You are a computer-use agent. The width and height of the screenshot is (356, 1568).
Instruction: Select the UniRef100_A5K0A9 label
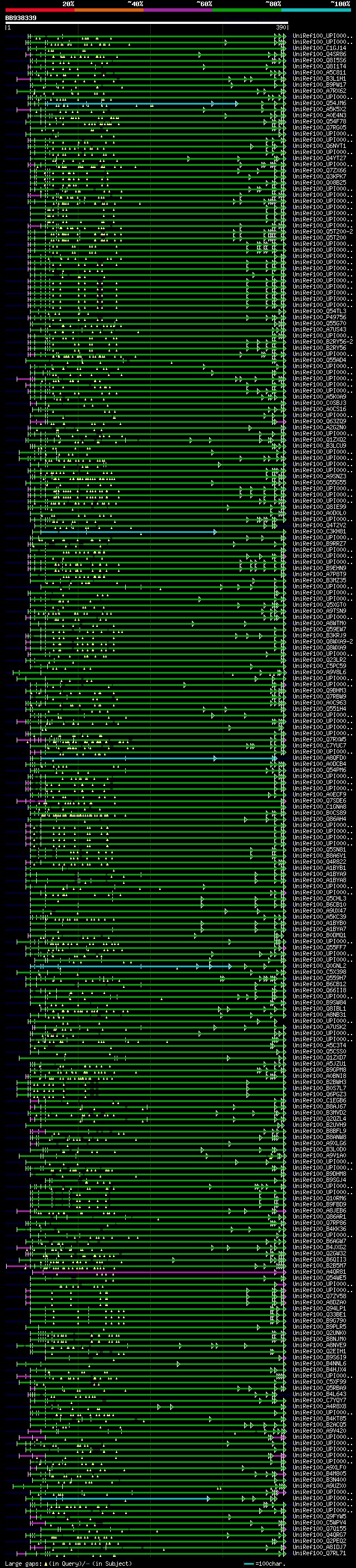(x=319, y=397)
